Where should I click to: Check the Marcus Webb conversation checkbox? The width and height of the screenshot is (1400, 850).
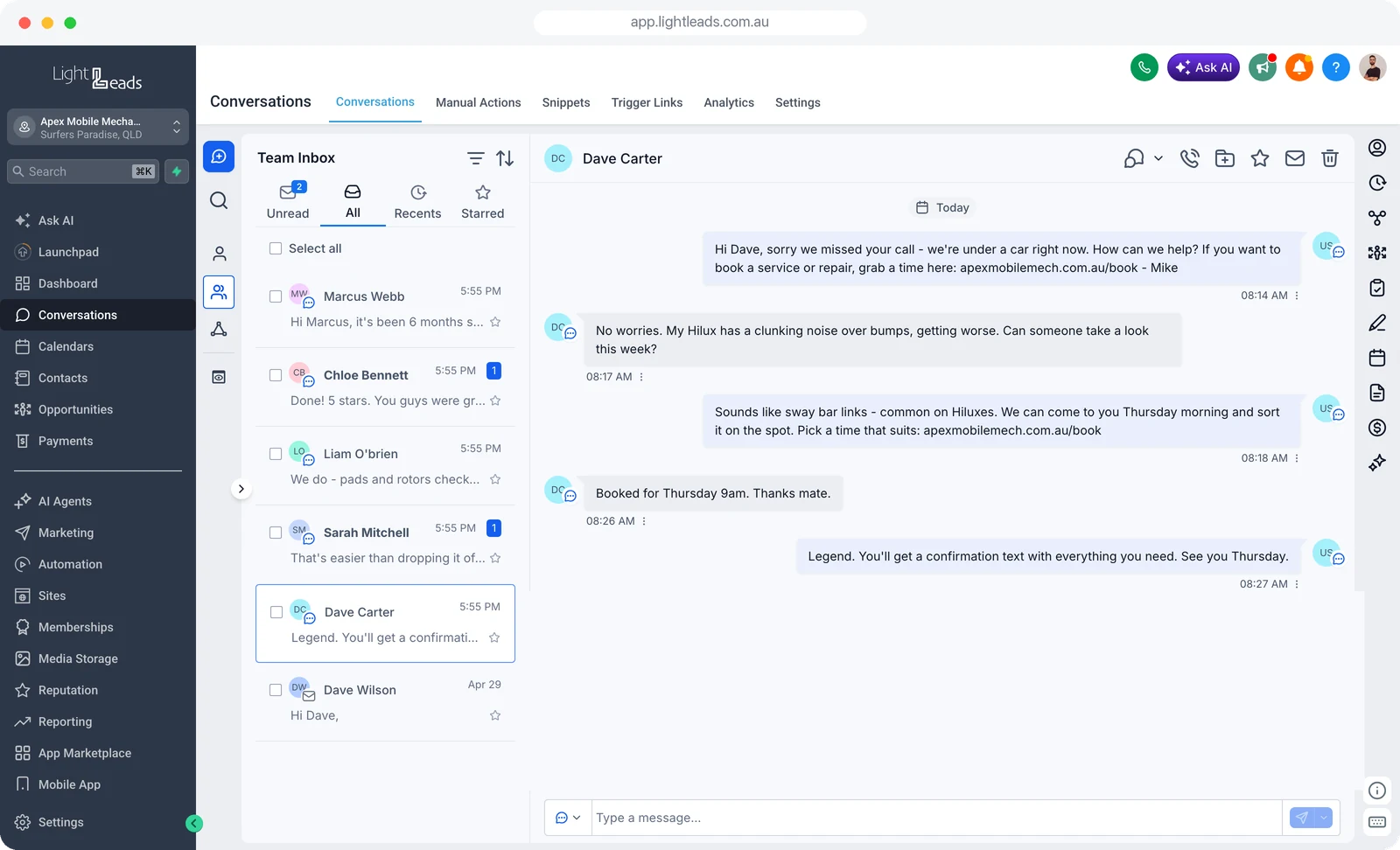[x=276, y=296]
